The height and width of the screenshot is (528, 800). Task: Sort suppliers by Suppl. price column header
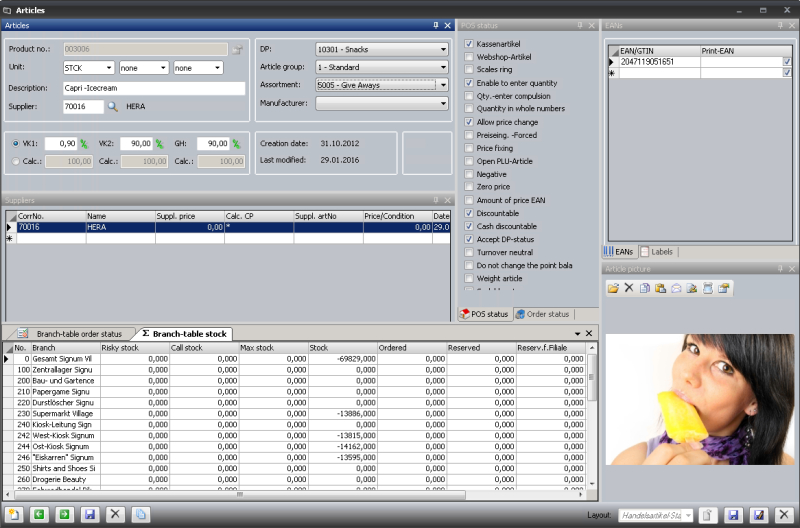click(190, 216)
